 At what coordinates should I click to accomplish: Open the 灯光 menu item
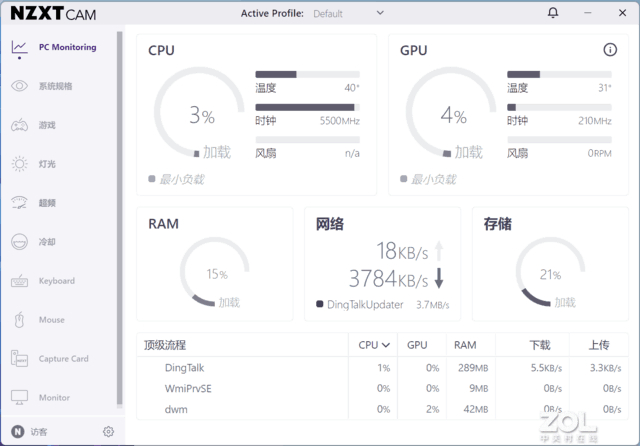(x=47, y=164)
